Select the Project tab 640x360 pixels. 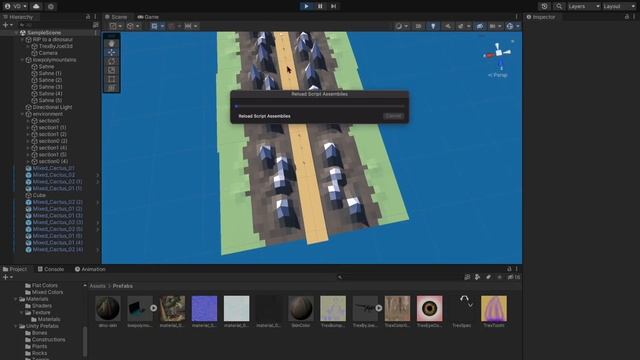[15, 269]
